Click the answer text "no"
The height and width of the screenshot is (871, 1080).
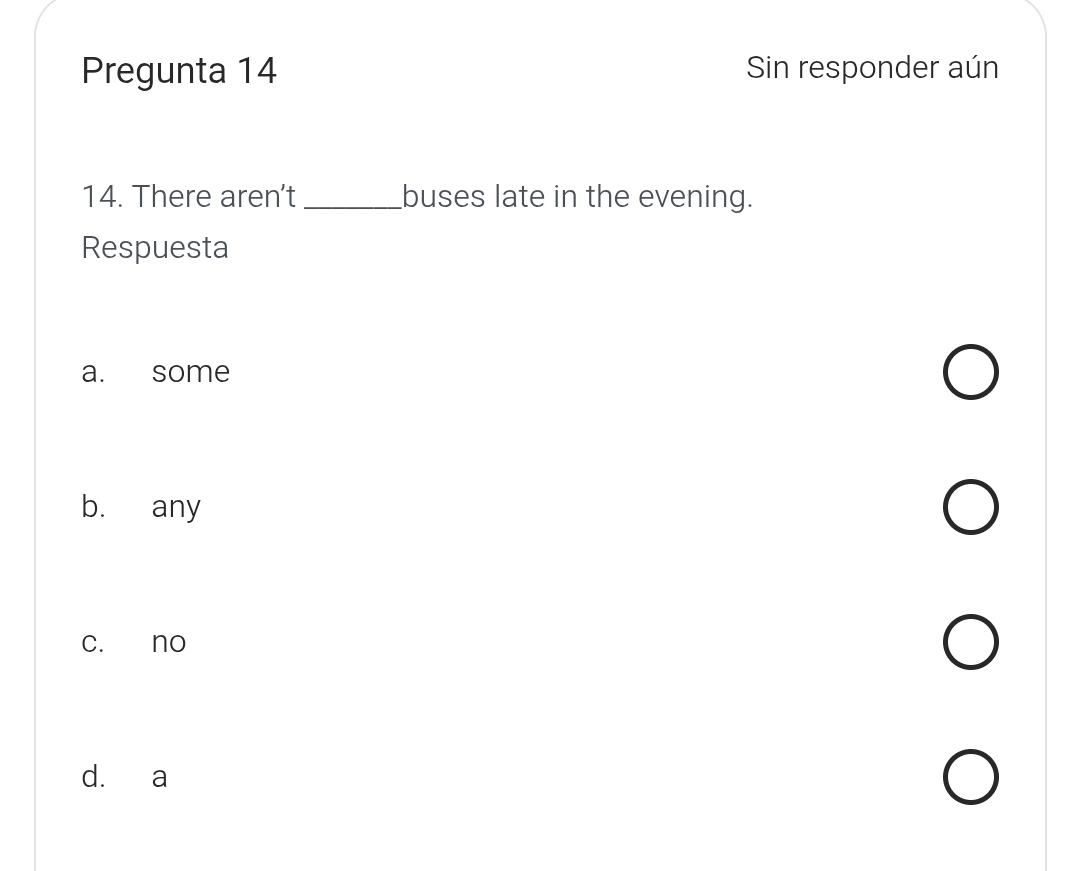[x=169, y=643]
